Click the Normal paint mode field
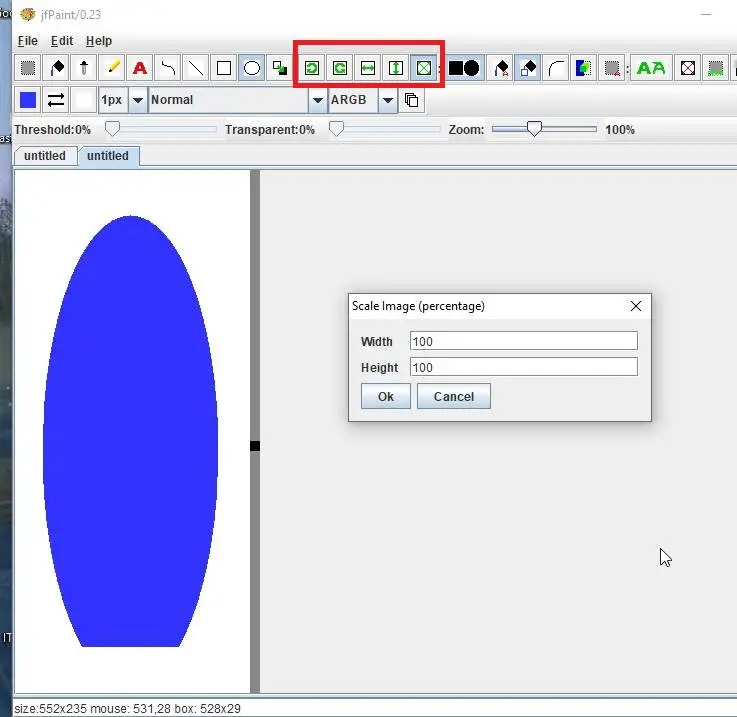Screen dimensions: 737x717 click(x=228, y=100)
